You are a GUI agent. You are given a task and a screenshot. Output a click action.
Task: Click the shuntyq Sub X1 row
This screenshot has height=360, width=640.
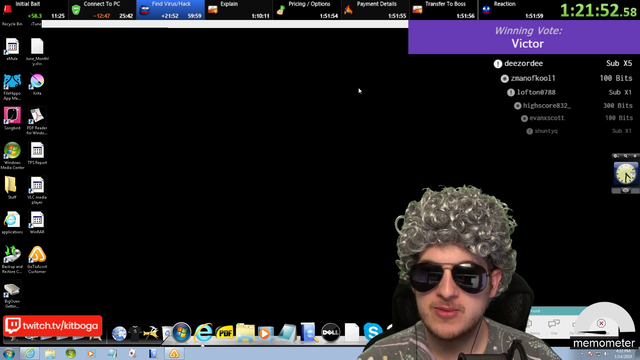coord(579,131)
